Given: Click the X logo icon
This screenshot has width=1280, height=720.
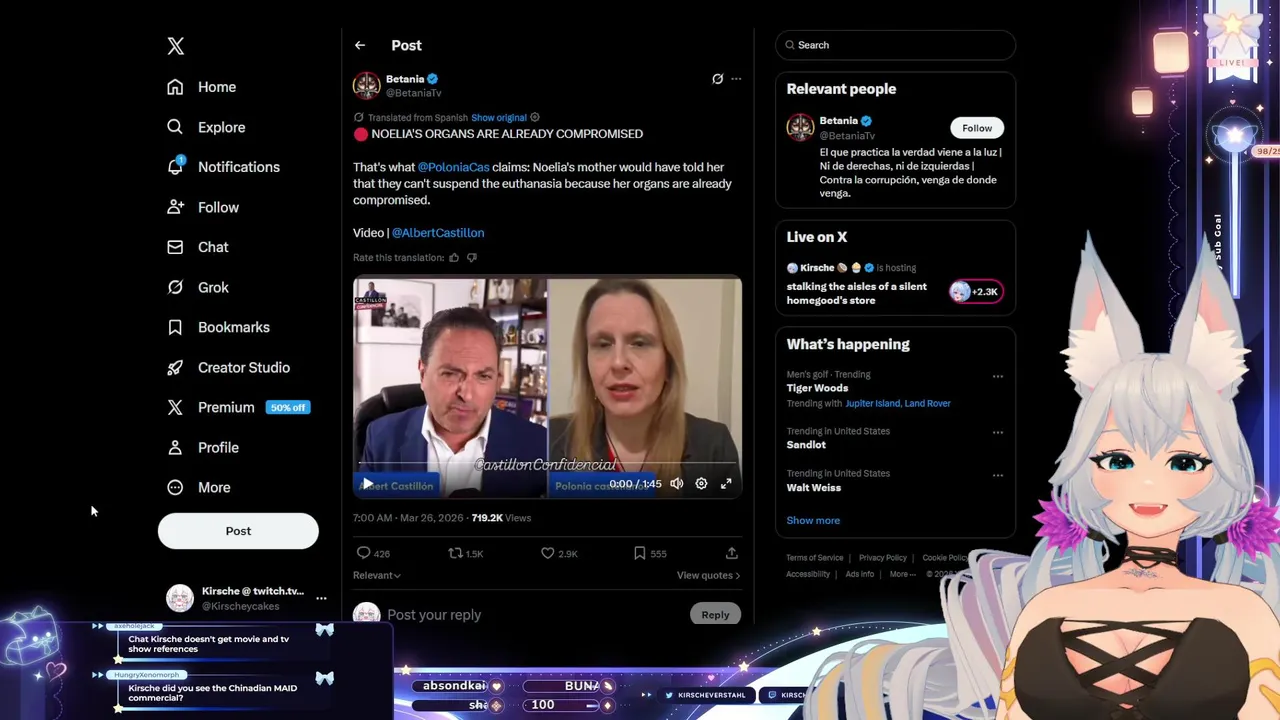Looking at the screenshot, I should click(175, 46).
